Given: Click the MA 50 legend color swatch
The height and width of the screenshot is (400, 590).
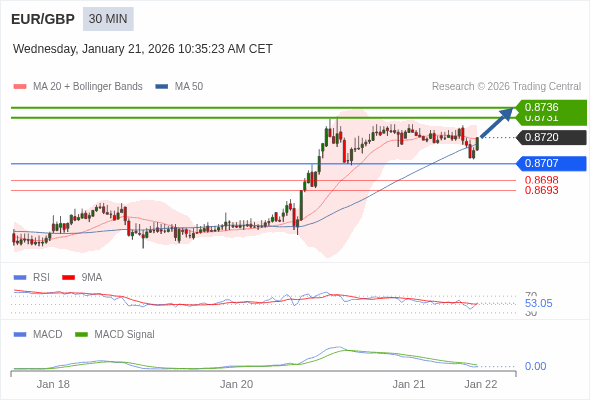Looking at the screenshot, I should point(162,87).
